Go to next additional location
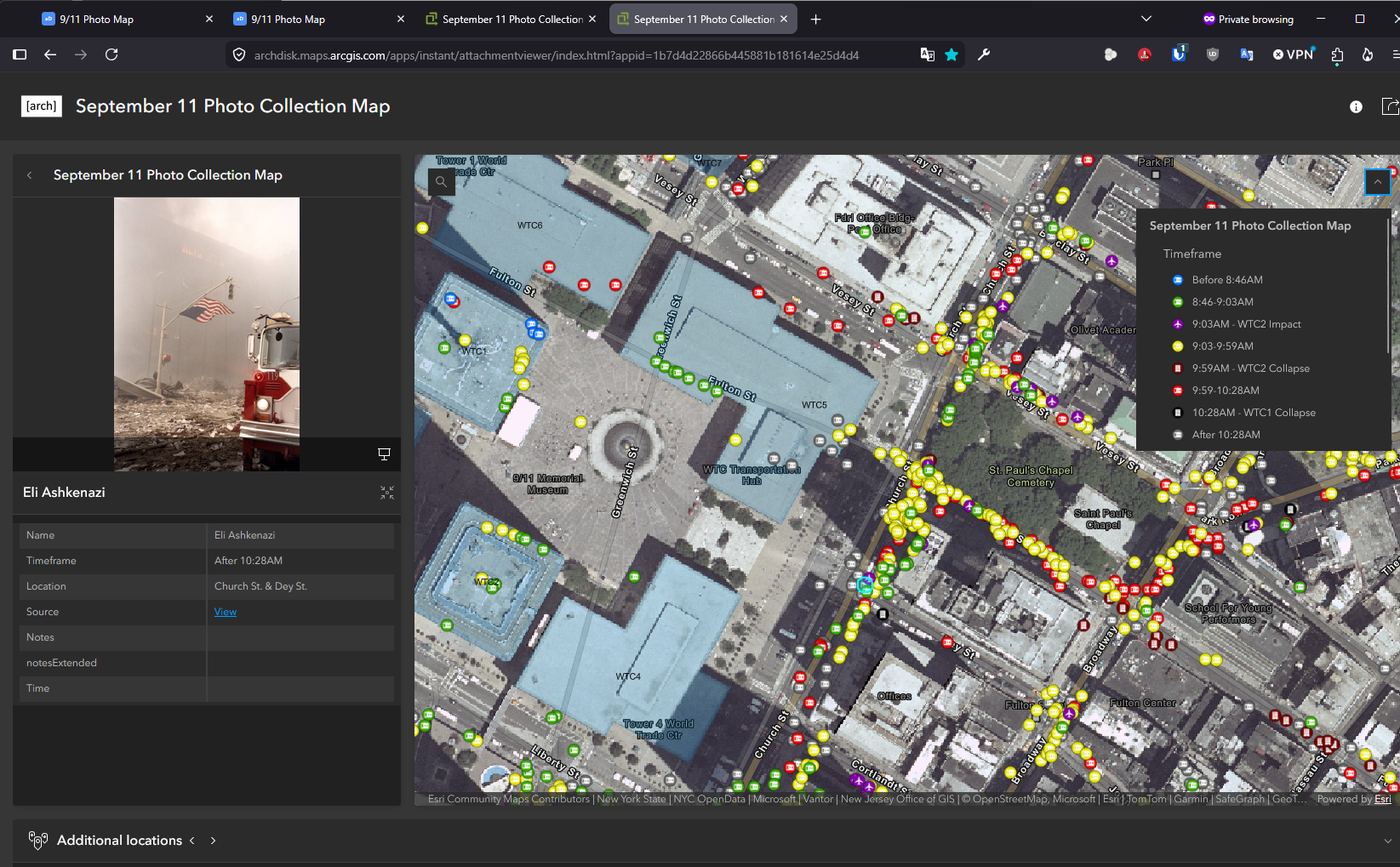This screenshot has height=867, width=1400. click(x=213, y=841)
